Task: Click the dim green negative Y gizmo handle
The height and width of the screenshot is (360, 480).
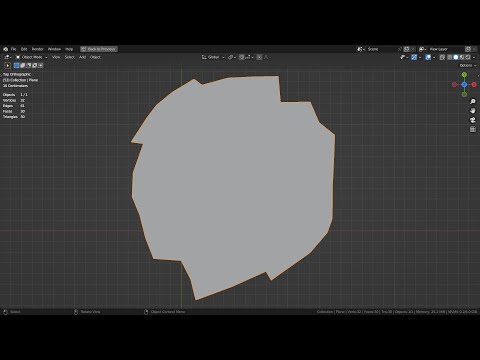Action: coord(464,94)
